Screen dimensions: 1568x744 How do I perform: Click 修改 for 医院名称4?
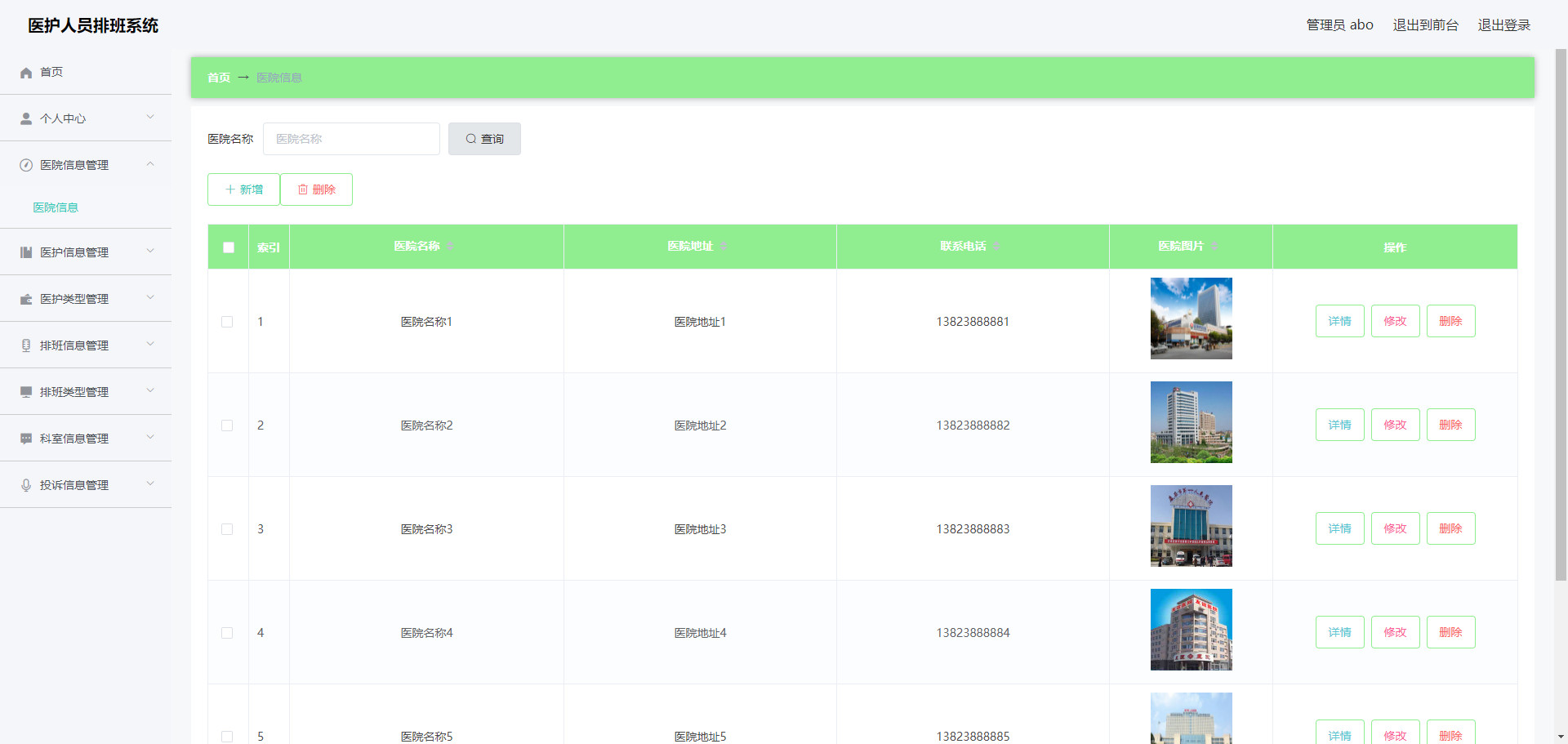click(x=1395, y=632)
